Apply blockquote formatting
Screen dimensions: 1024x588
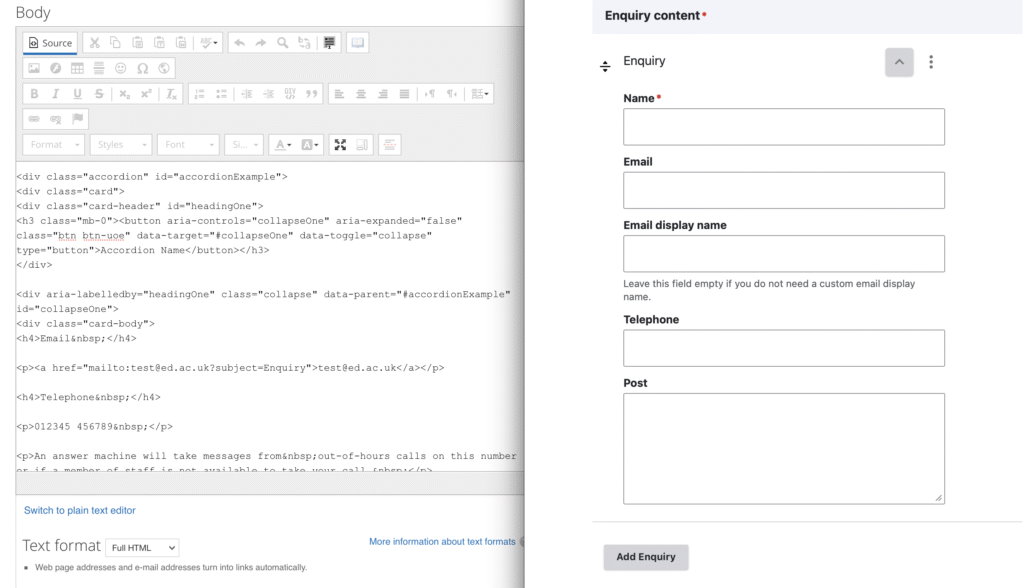click(x=311, y=93)
